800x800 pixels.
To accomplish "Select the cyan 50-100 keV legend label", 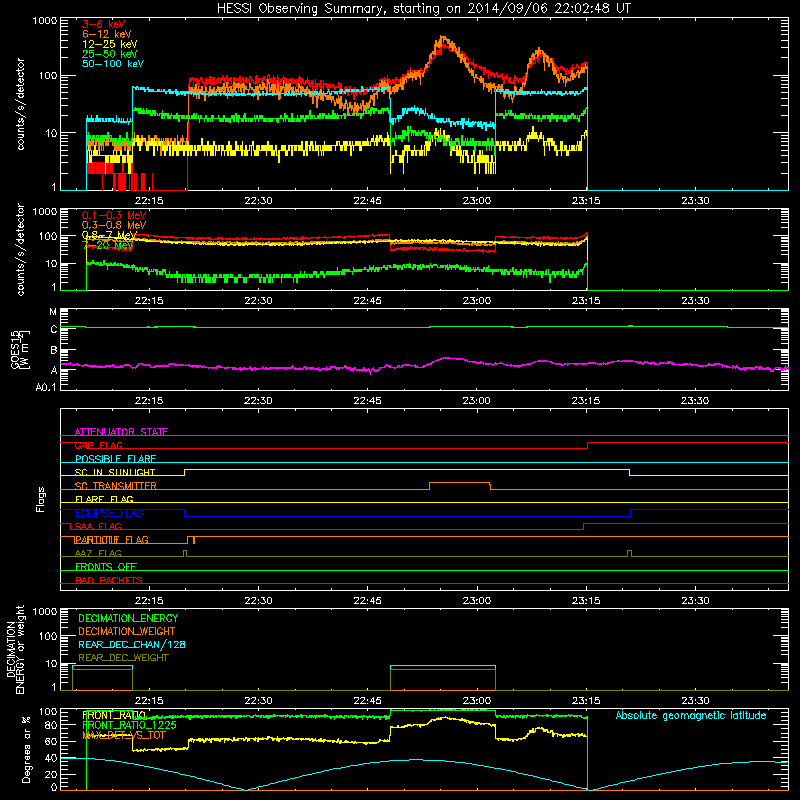I will point(113,64).
